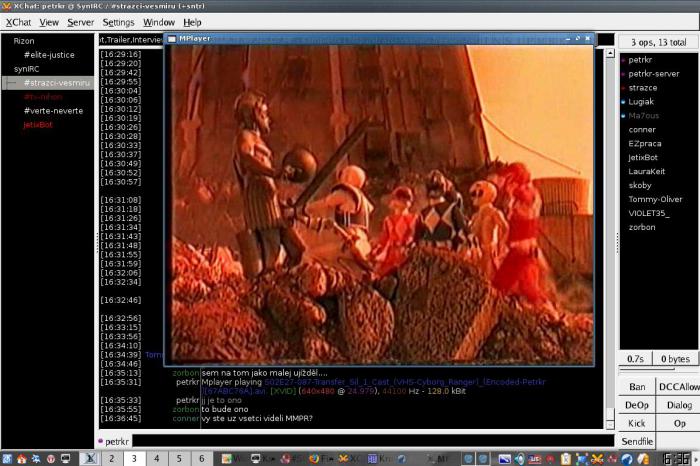Activate the Firefox taskbar entry
700x466 pixels.
(321, 458)
